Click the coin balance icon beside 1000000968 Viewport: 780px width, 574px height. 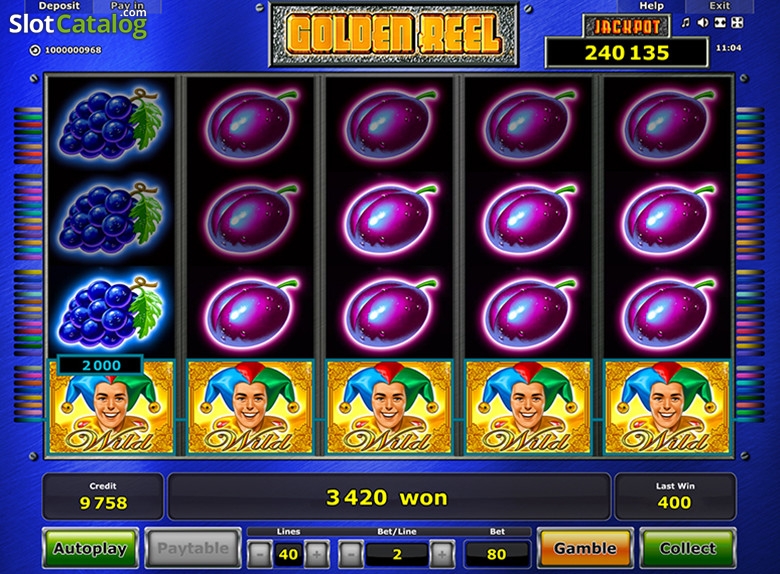pyautogui.click(x=35, y=50)
